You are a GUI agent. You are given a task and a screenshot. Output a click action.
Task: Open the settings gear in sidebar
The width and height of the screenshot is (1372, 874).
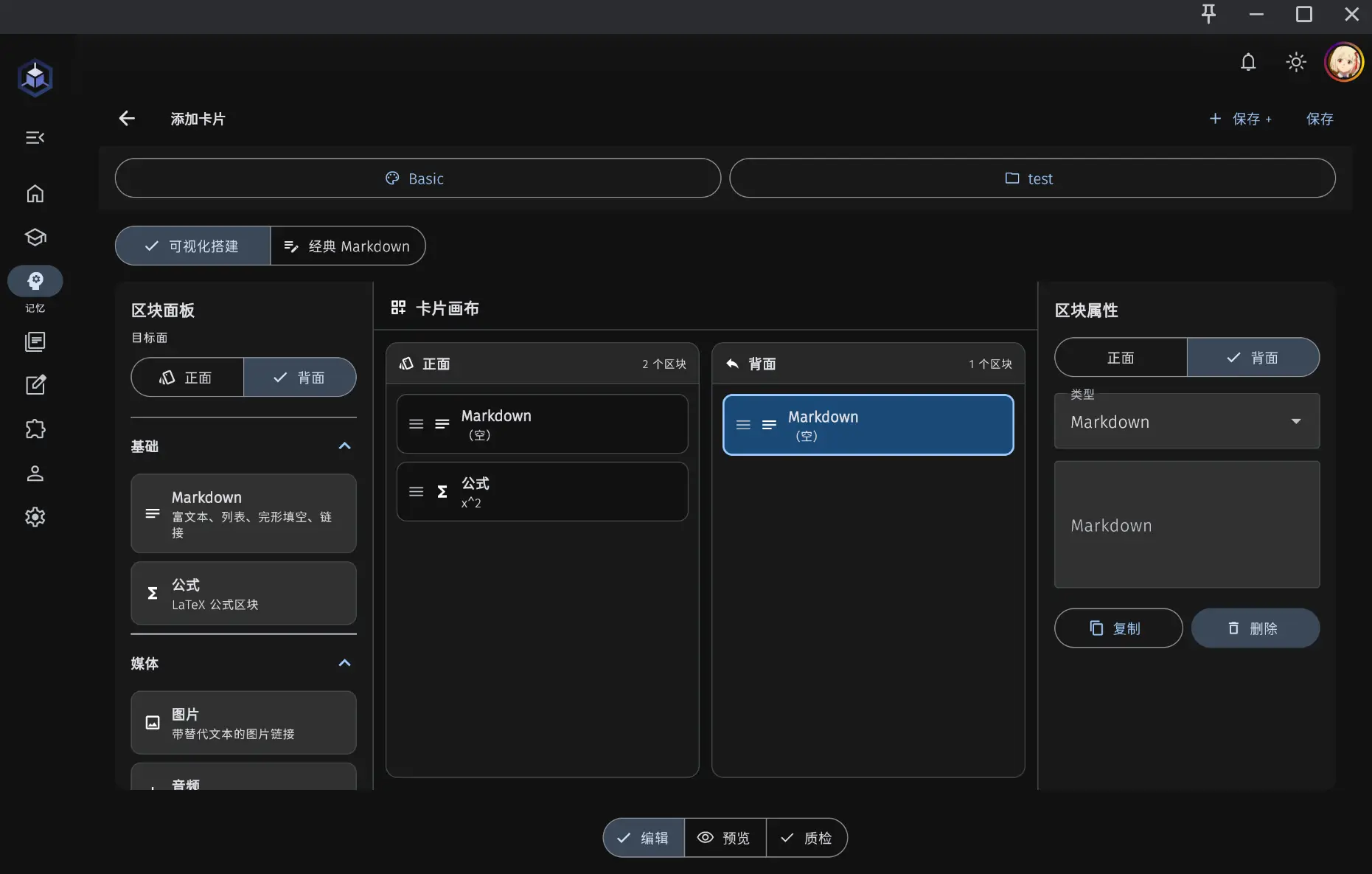[35, 517]
